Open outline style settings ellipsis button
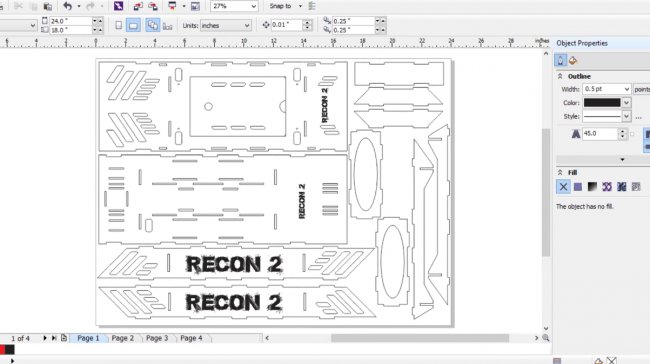The image size is (650, 364). (x=639, y=117)
